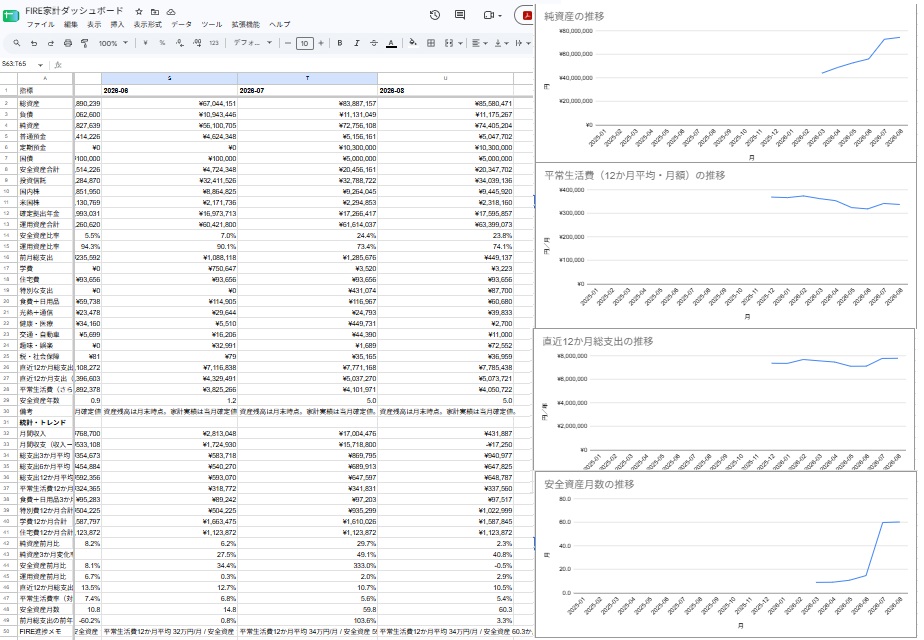Move the document to a folder
This screenshot has height=640, width=924.
pos(154,12)
